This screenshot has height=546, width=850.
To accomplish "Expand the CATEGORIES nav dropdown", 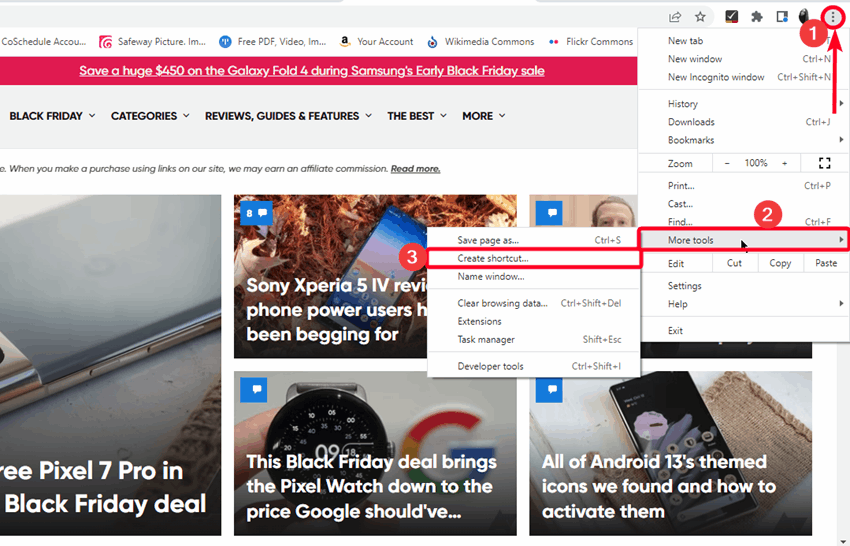I will (x=150, y=116).
